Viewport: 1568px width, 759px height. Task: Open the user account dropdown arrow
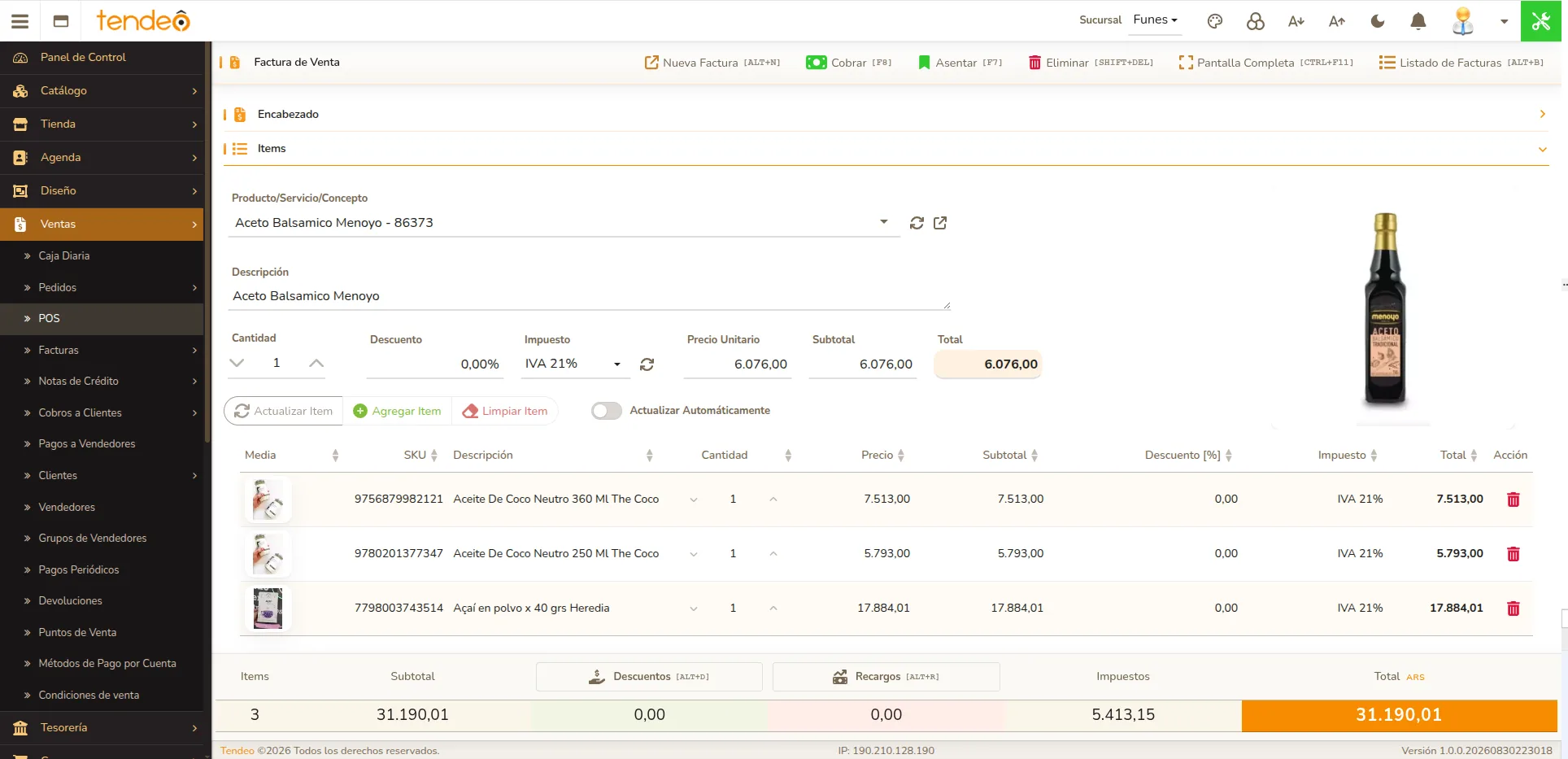point(1505,22)
